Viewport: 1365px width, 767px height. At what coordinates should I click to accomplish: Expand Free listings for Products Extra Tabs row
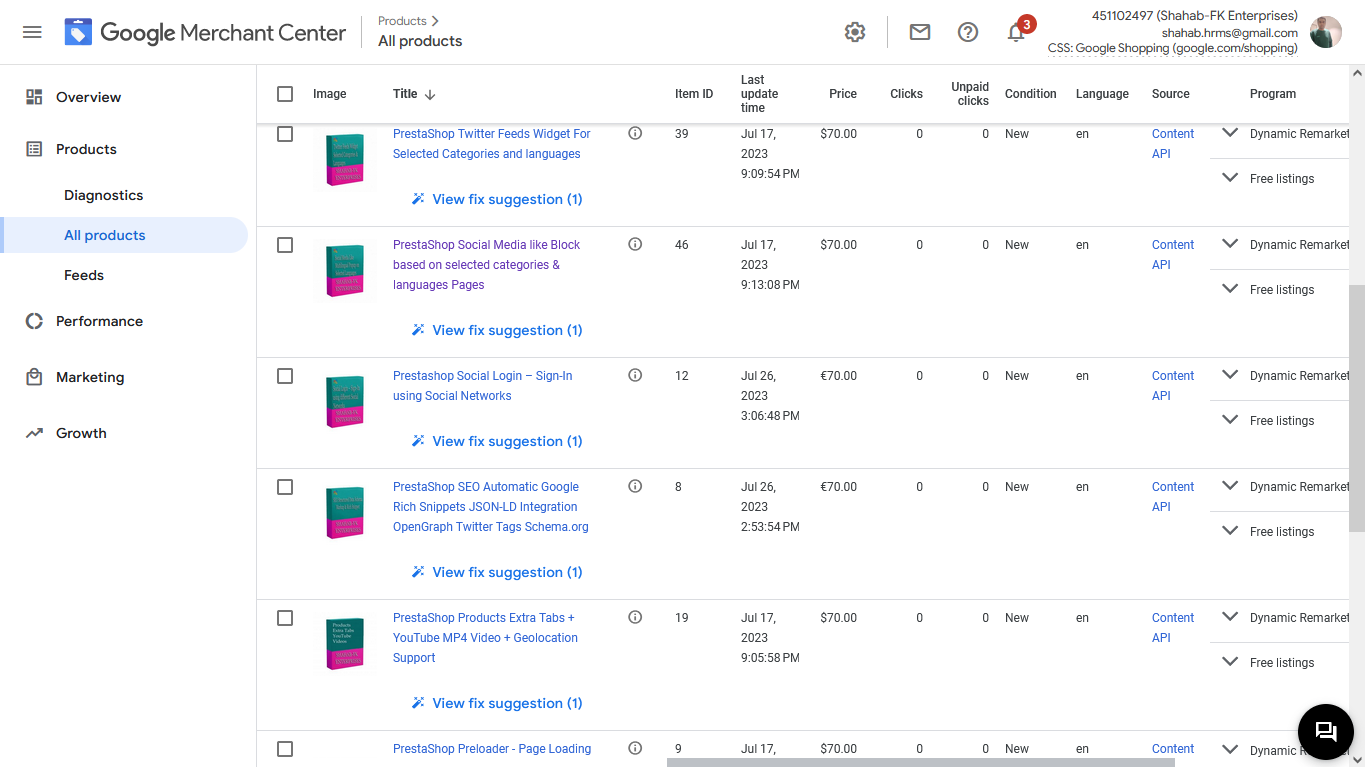click(x=1230, y=662)
